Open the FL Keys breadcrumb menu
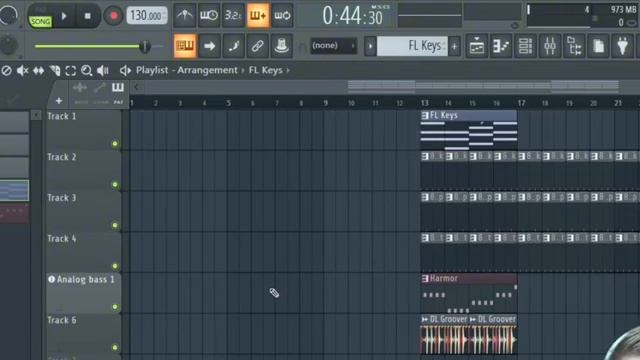The image size is (640, 360). (x=266, y=70)
